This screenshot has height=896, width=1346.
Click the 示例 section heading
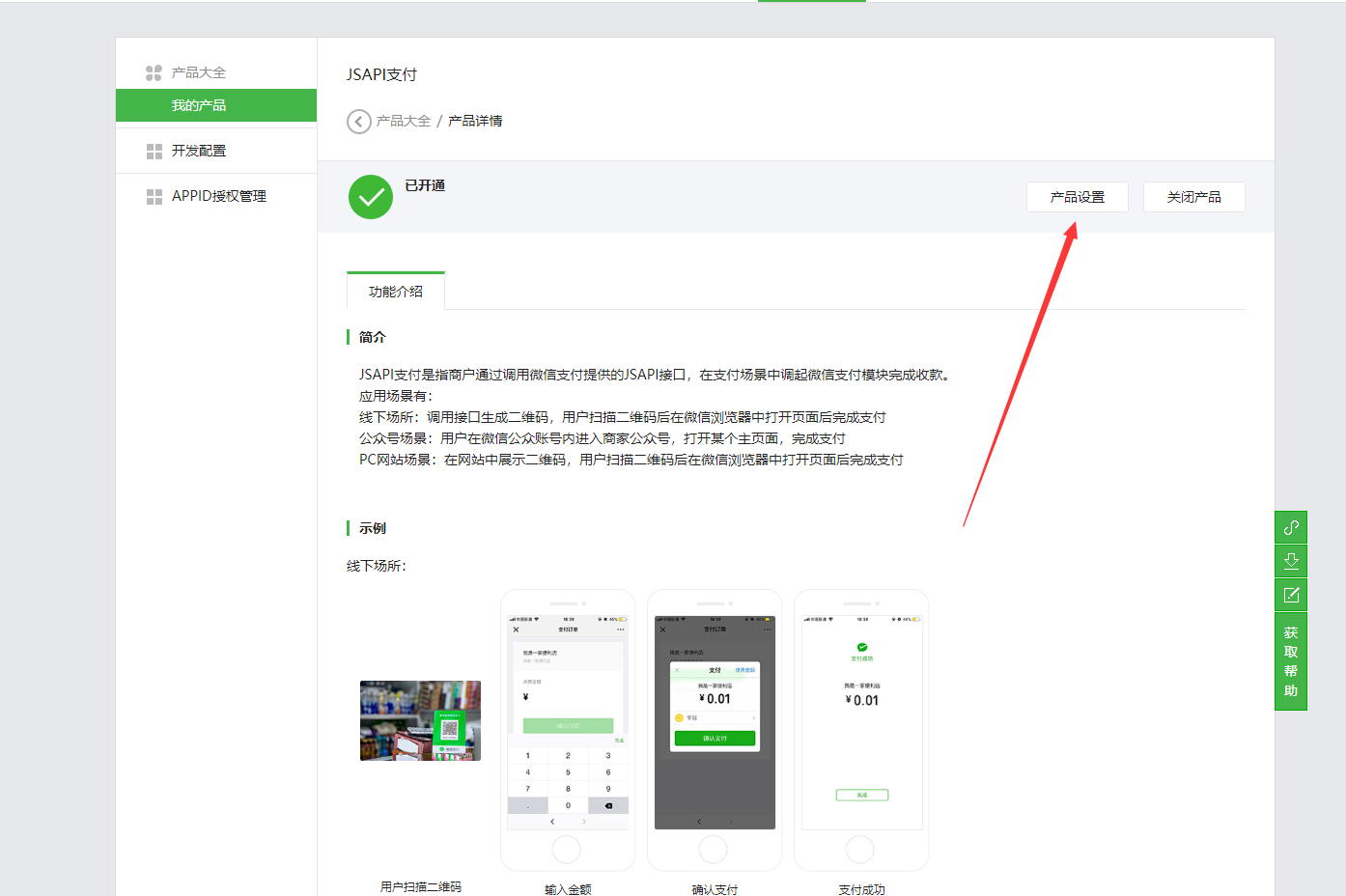(x=372, y=528)
